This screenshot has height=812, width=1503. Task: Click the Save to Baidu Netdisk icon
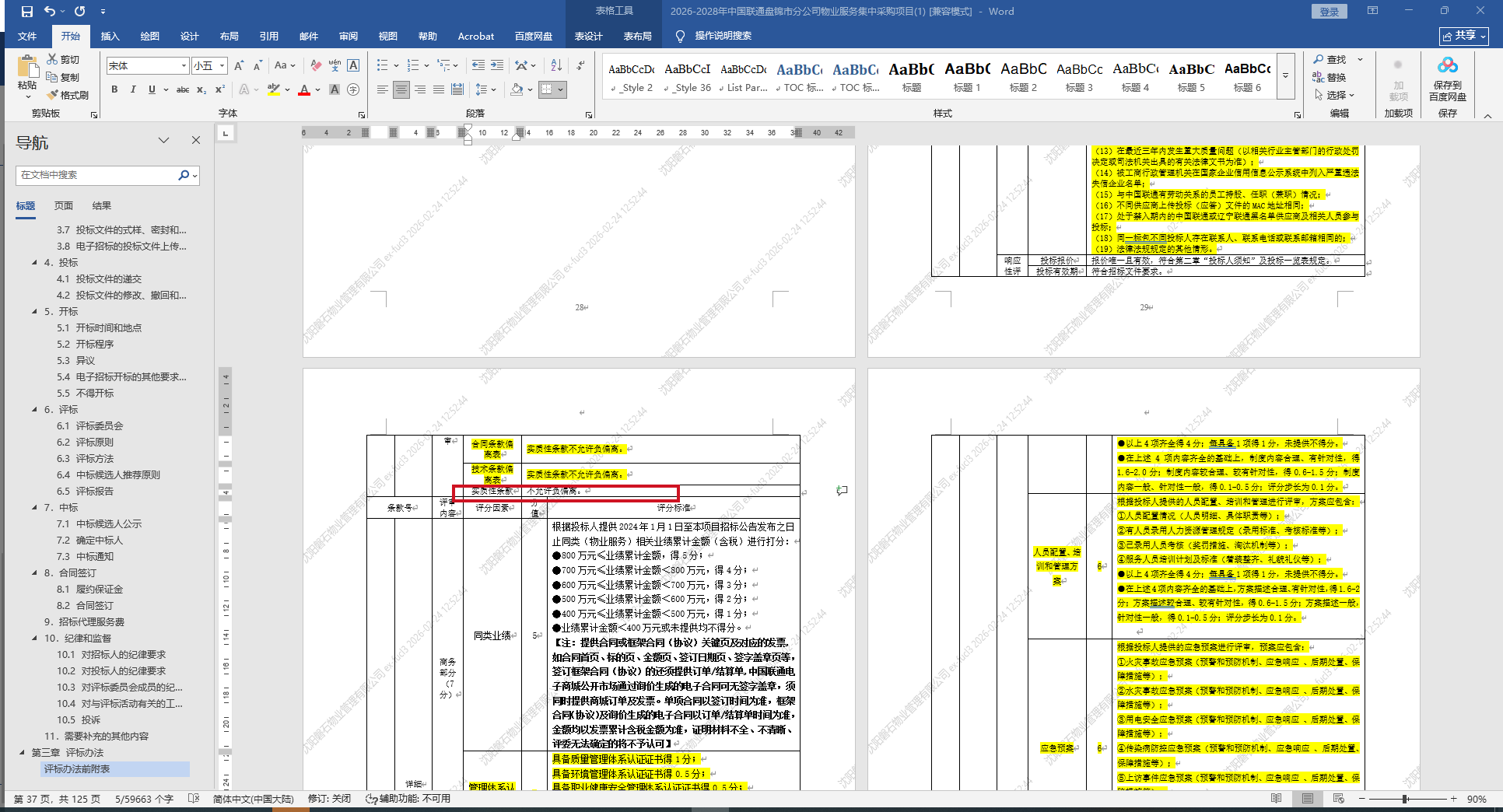pos(1447,78)
